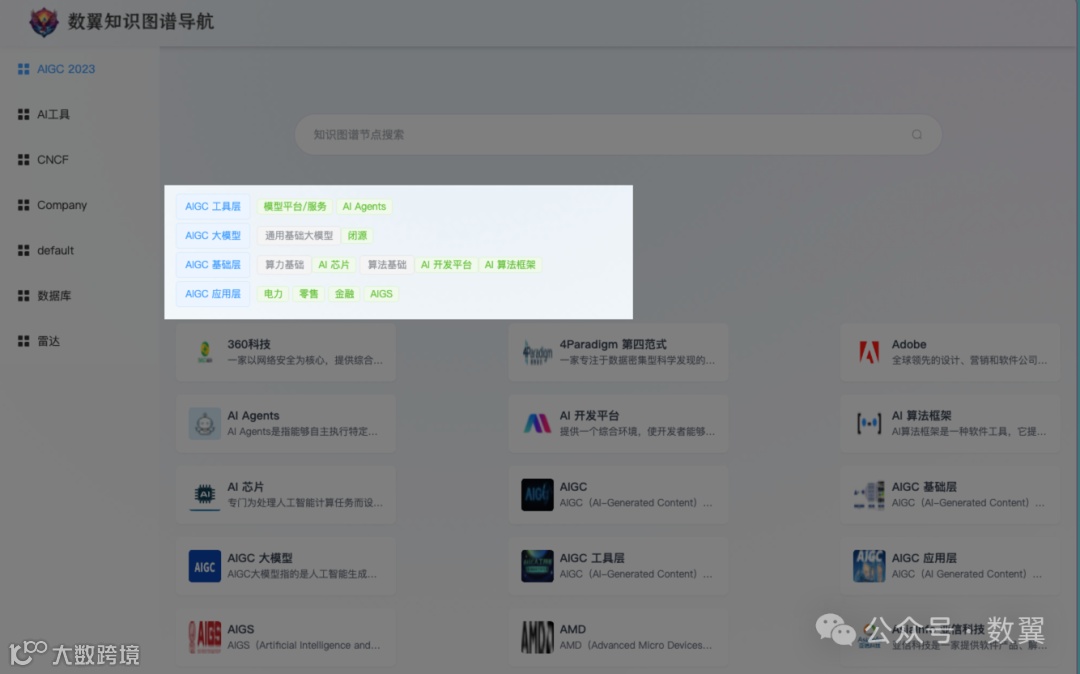Click the AI 芯片 chip icon
Screen dimensions: 1080x674
pyautogui.click(x=205, y=494)
